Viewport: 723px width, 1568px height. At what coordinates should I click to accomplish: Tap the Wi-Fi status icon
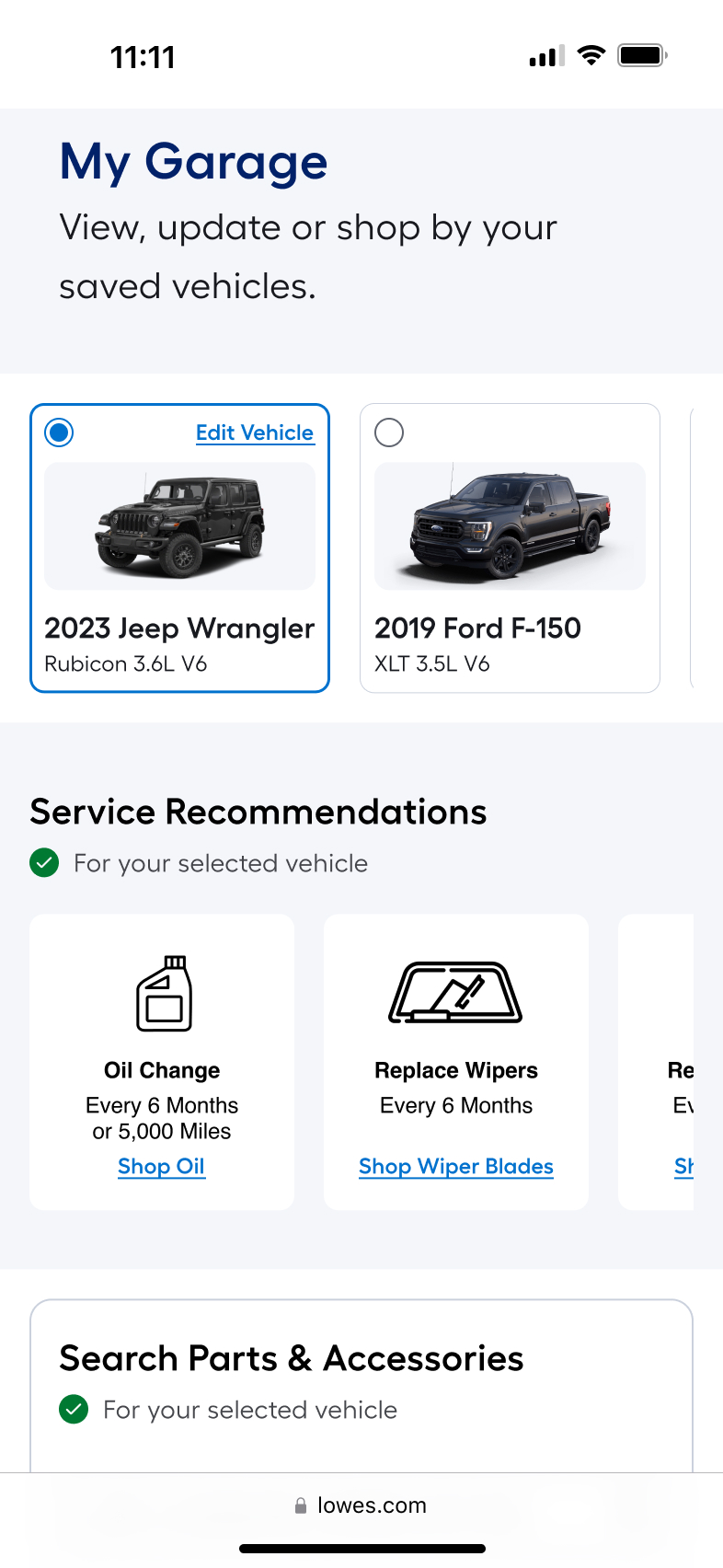591,56
